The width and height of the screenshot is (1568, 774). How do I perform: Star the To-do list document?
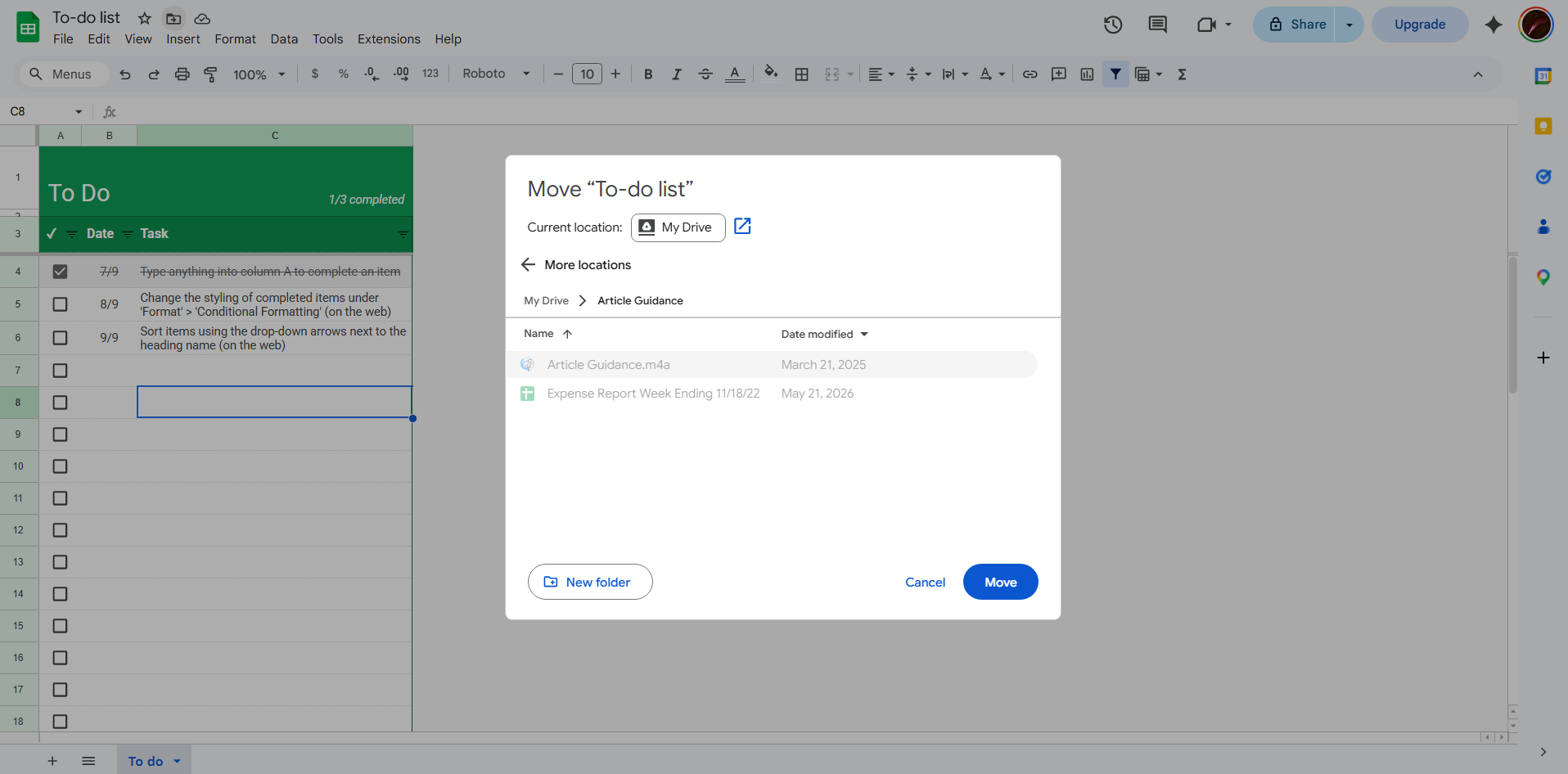click(x=145, y=18)
